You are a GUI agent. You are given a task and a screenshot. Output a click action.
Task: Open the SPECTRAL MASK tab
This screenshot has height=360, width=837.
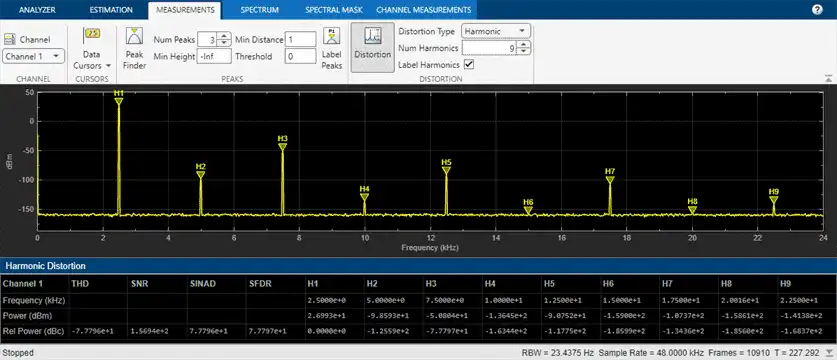334,10
